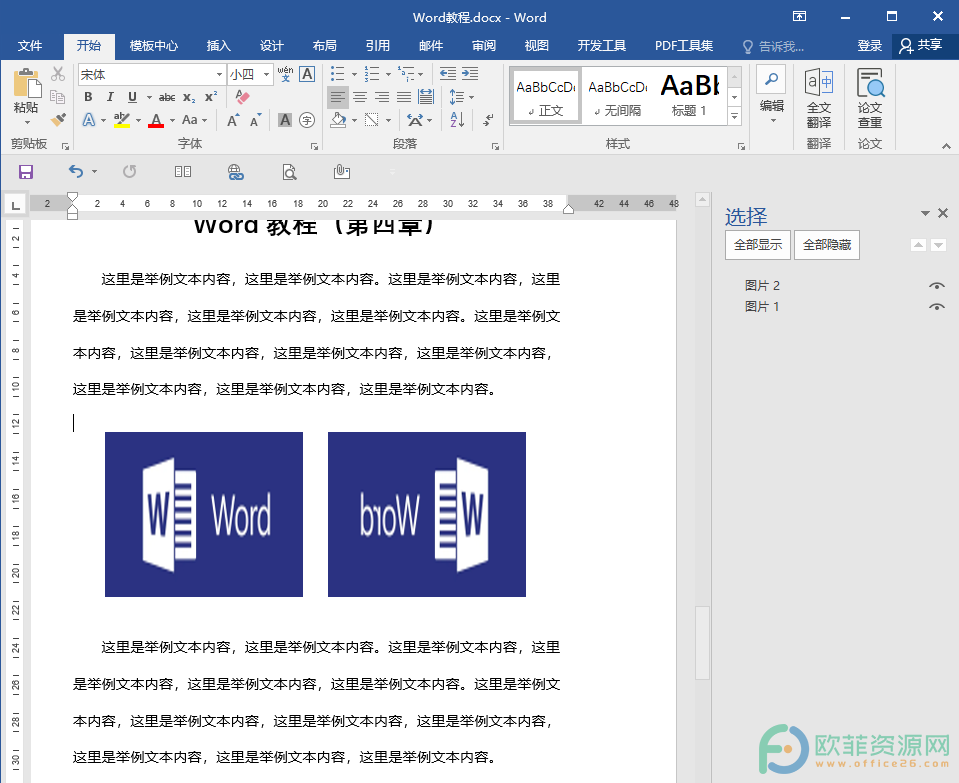Open the Borders dropdown arrow
This screenshot has height=783, width=959.
pyautogui.click(x=388, y=121)
